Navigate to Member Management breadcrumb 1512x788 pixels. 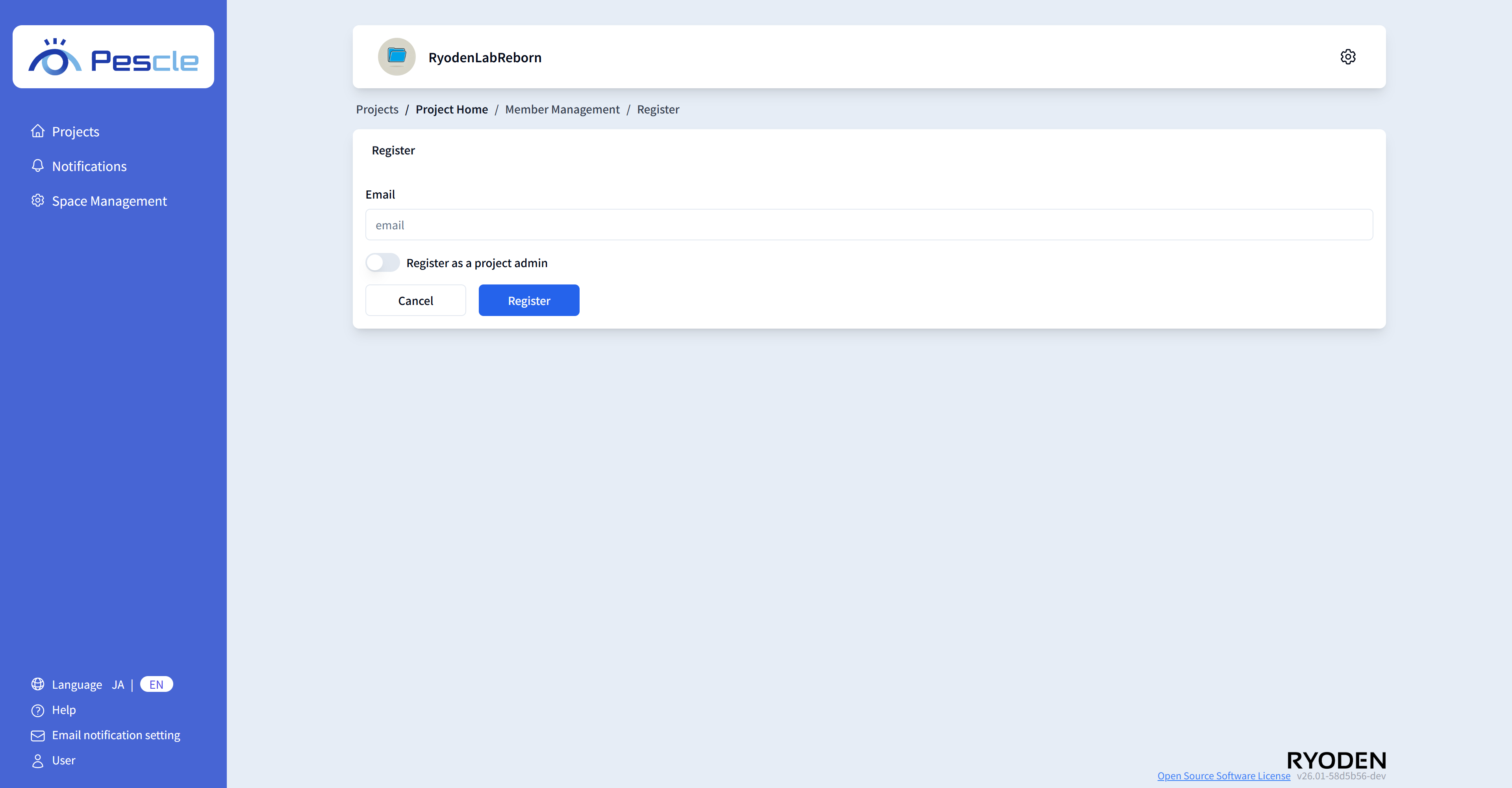point(562,109)
